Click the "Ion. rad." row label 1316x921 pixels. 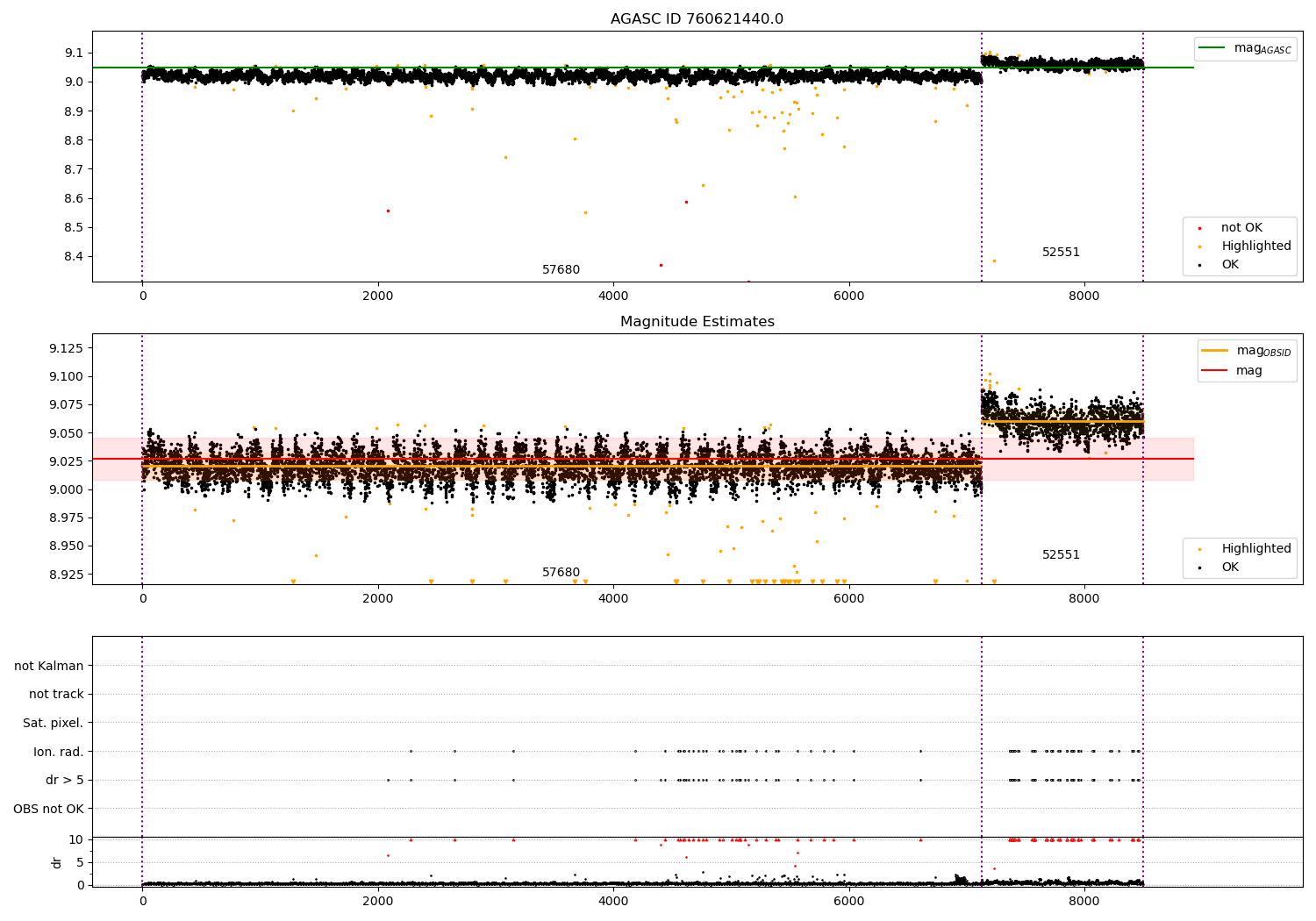(x=59, y=752)
